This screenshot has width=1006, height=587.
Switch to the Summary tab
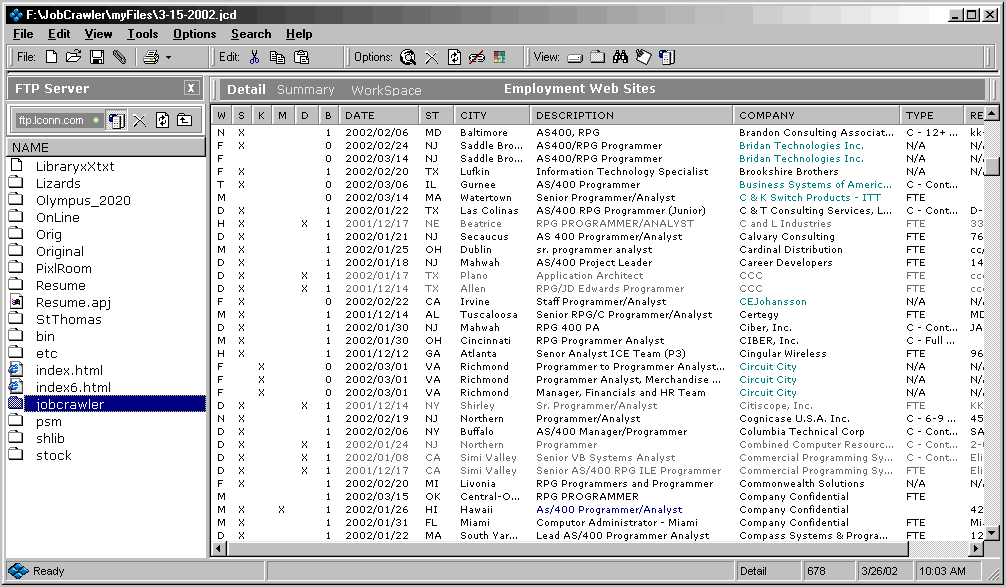(305, 90)
